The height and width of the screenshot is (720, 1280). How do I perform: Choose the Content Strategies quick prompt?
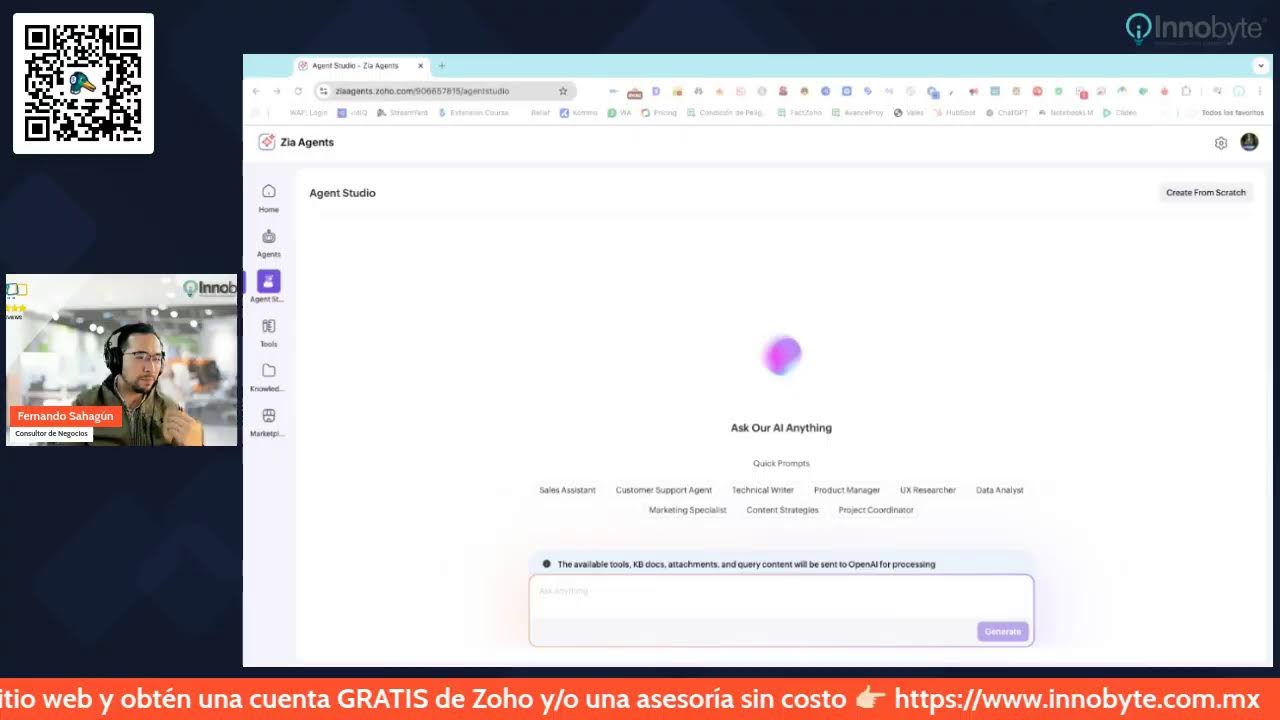pos(782,510)
